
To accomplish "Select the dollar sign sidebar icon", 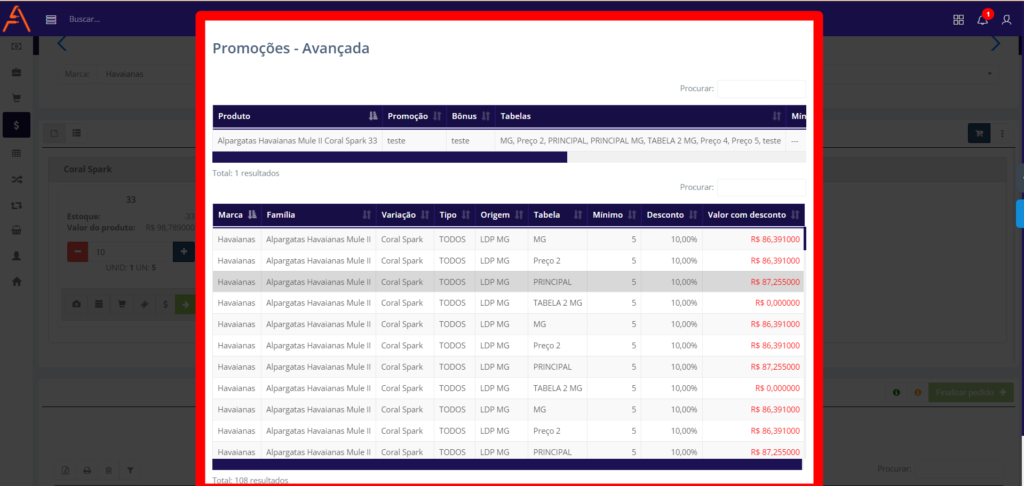I will (x=16, y=125).
